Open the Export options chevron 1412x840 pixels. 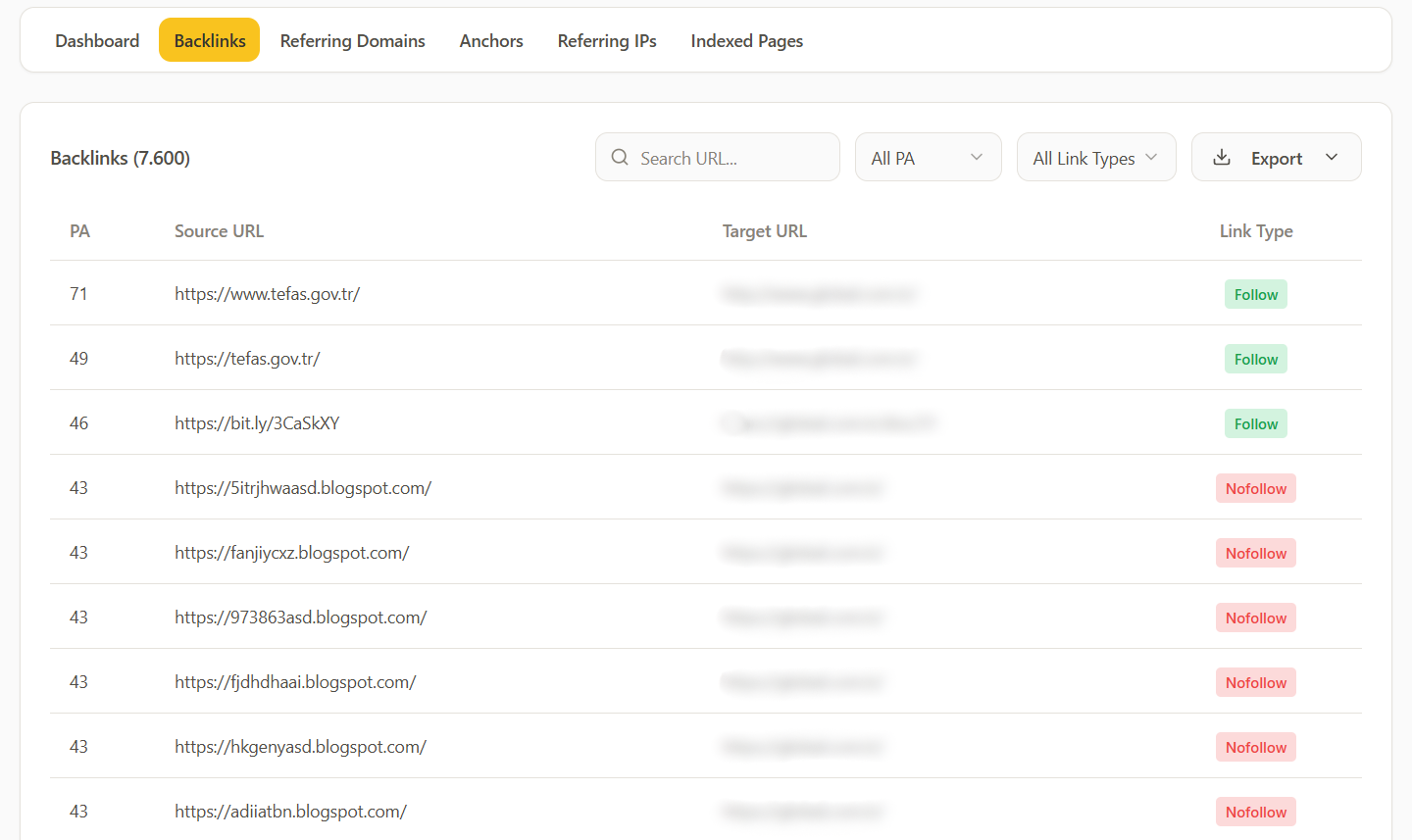click(x=1332, y=158)
